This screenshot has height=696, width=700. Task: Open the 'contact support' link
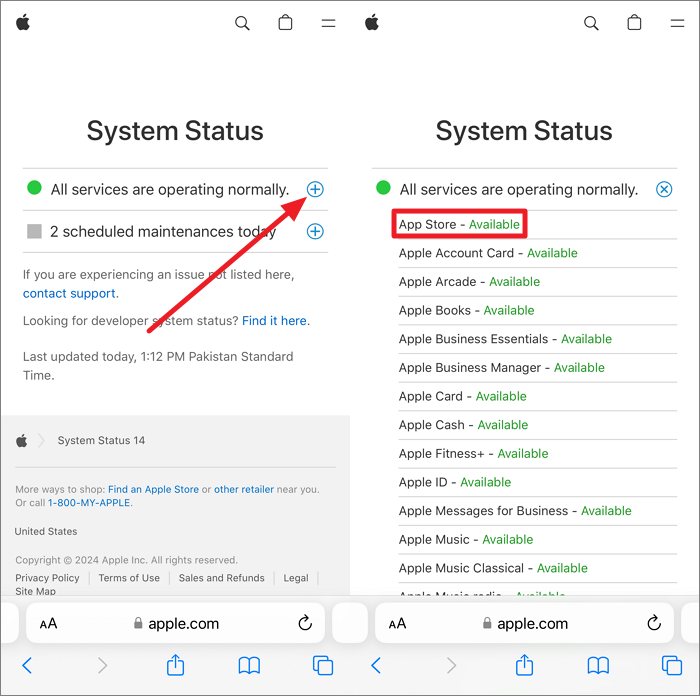click(x=69, y=293)
